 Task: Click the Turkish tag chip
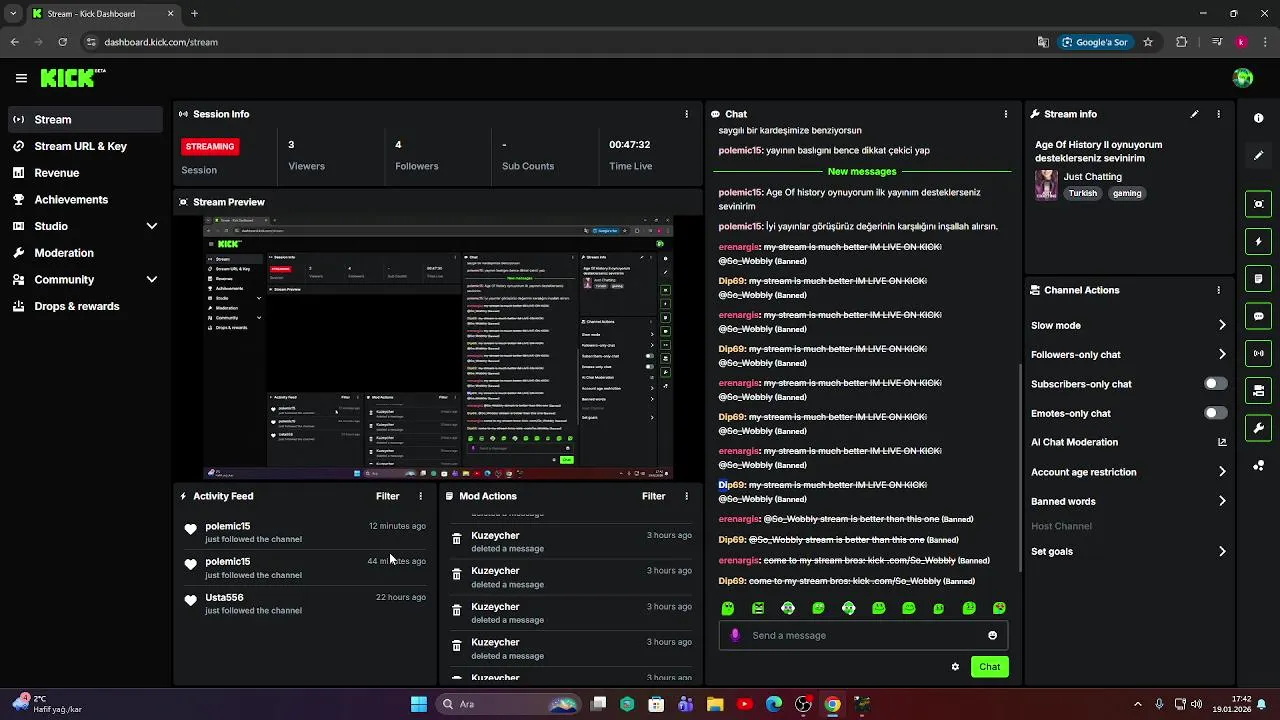point(1082,193)
